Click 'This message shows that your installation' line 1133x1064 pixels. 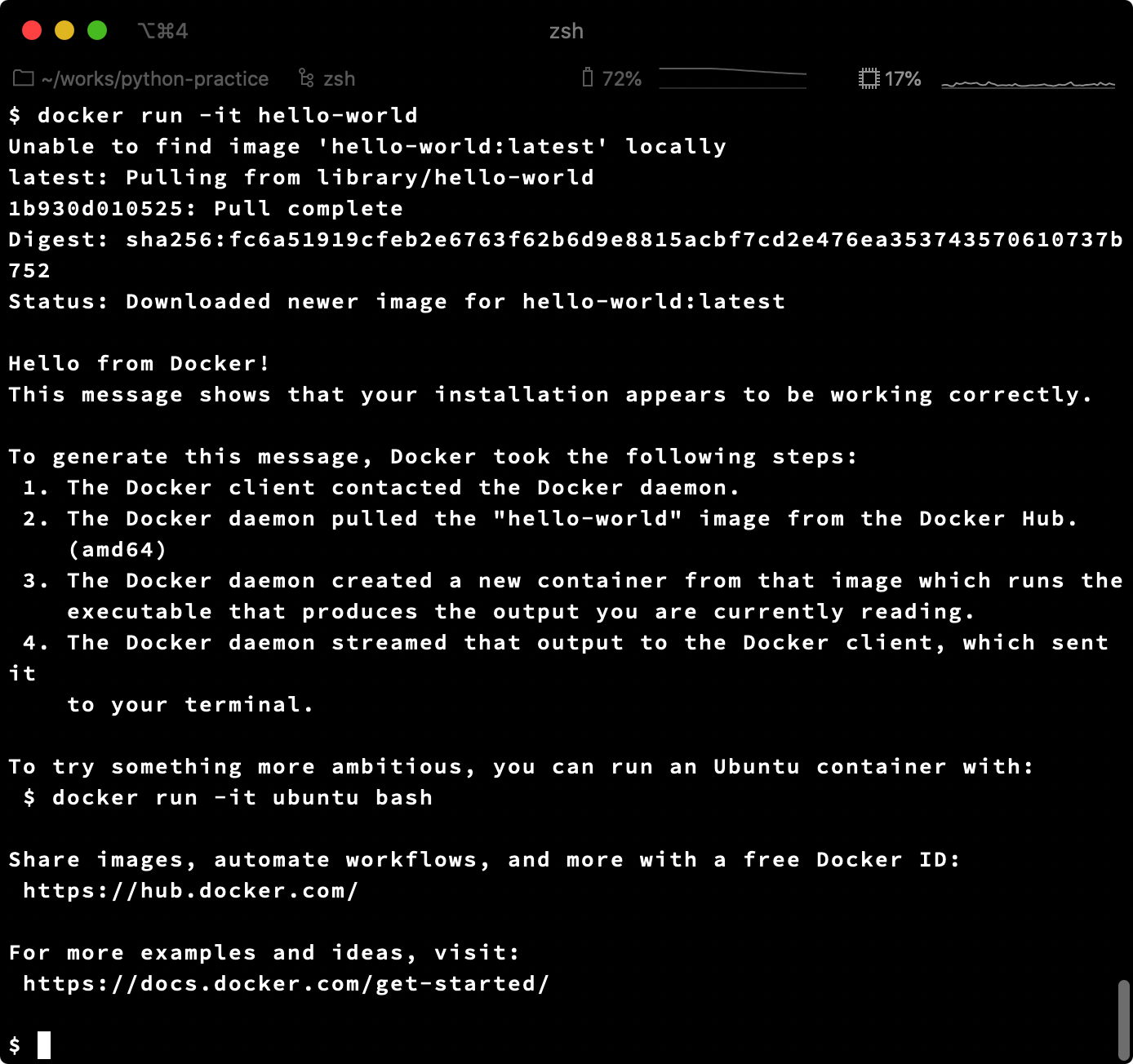point(551,394)
